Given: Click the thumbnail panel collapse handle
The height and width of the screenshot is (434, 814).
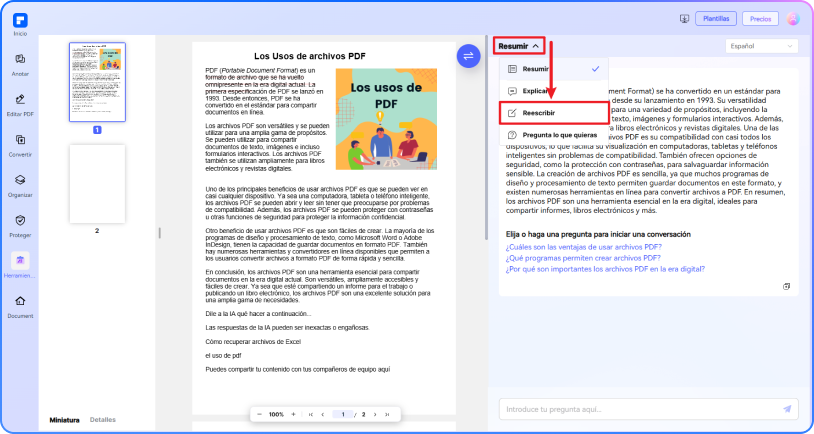Looking at the screenshot, I should point(159,233).
